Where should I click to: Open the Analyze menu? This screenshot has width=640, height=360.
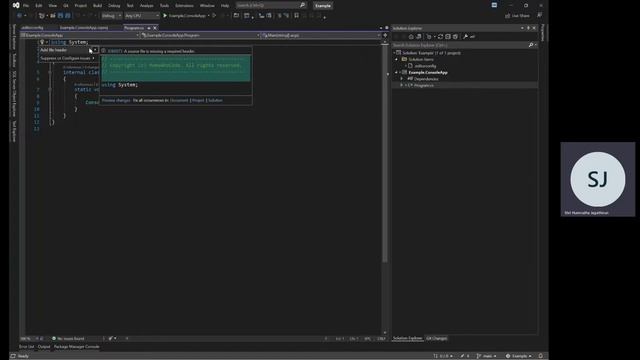[x=147, y=6]
